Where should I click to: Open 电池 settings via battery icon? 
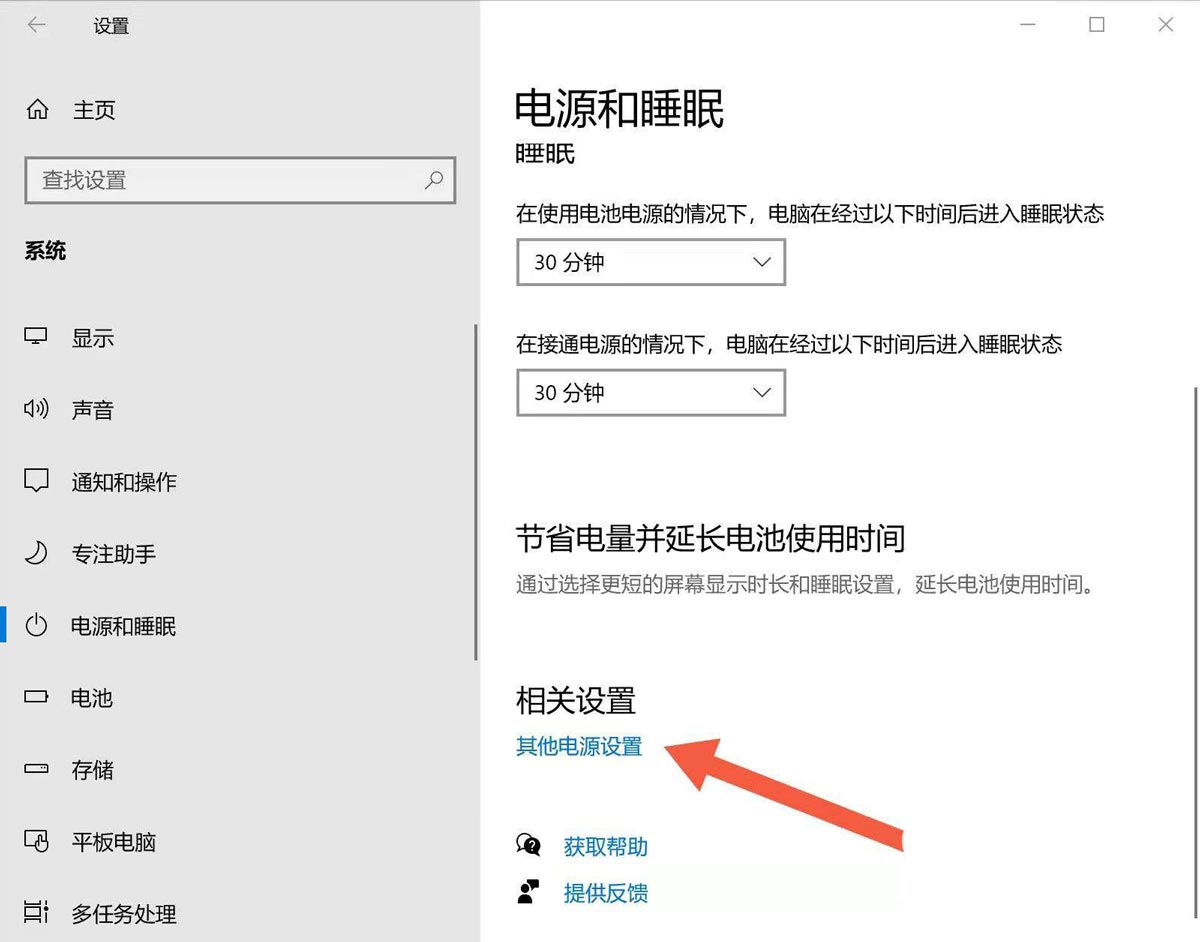click(36, 698)
